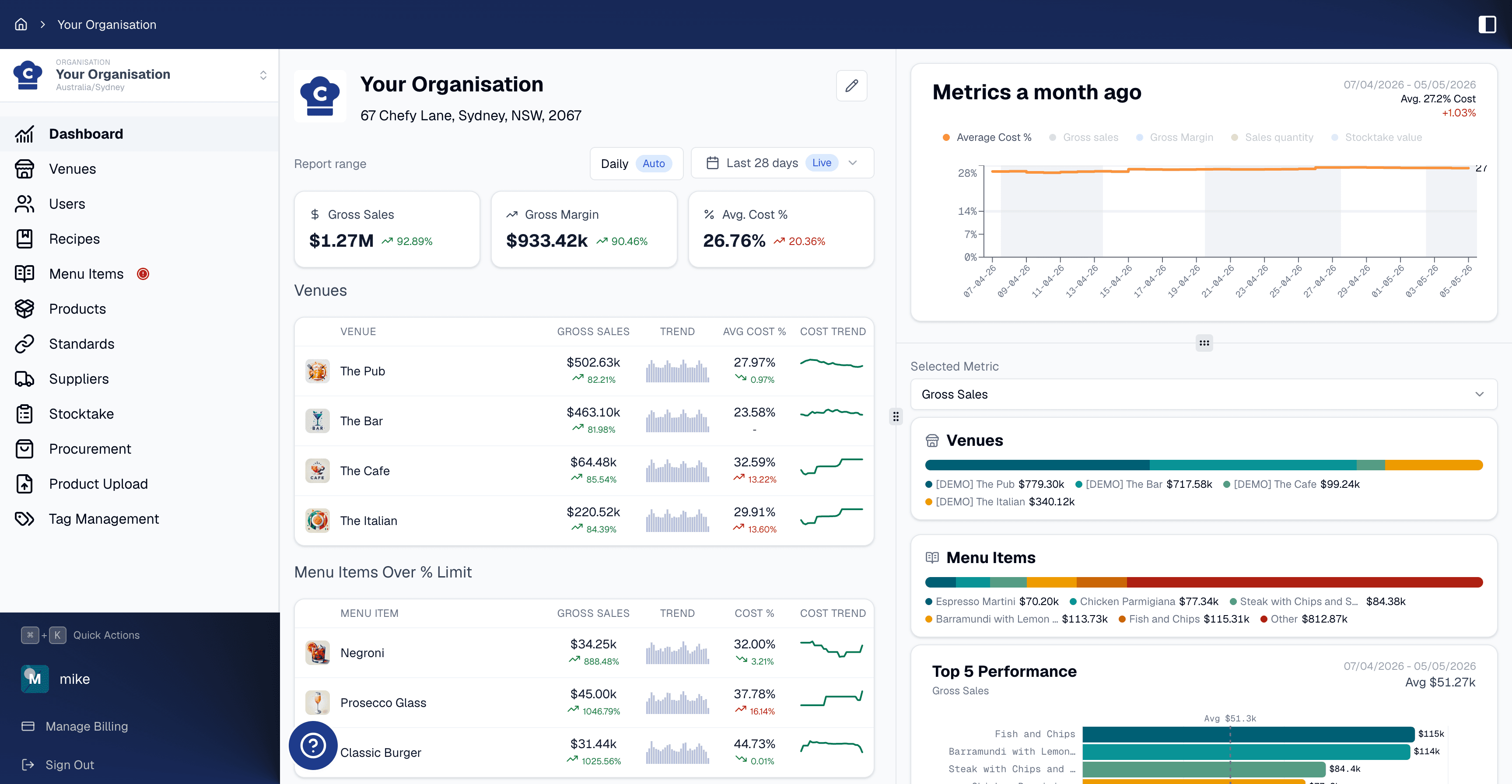
Task: Click mike's user avatar
Action: [x=35, y=679]
